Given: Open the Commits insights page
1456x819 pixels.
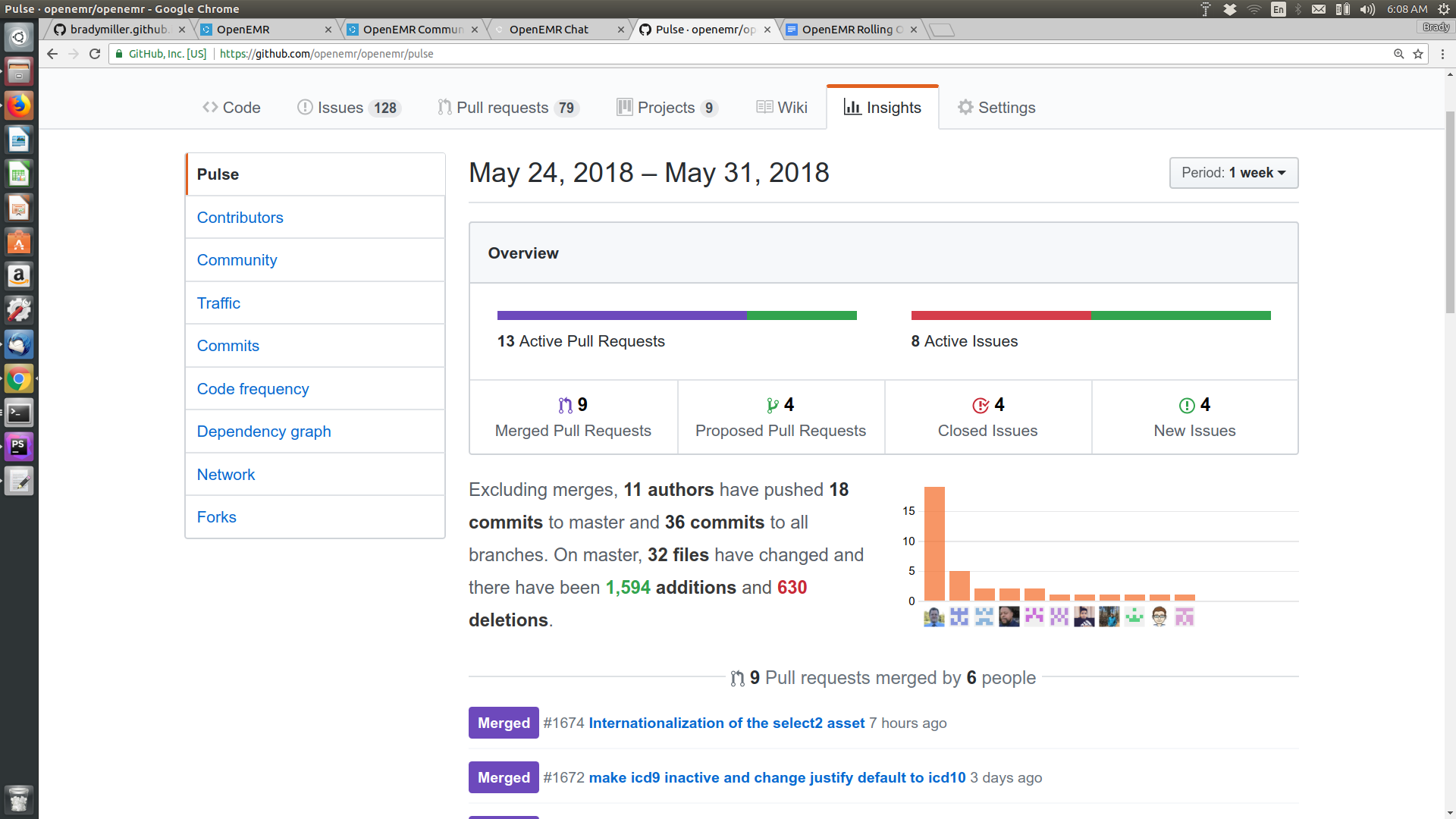Looking at the screenshot, I should (227, 346).
